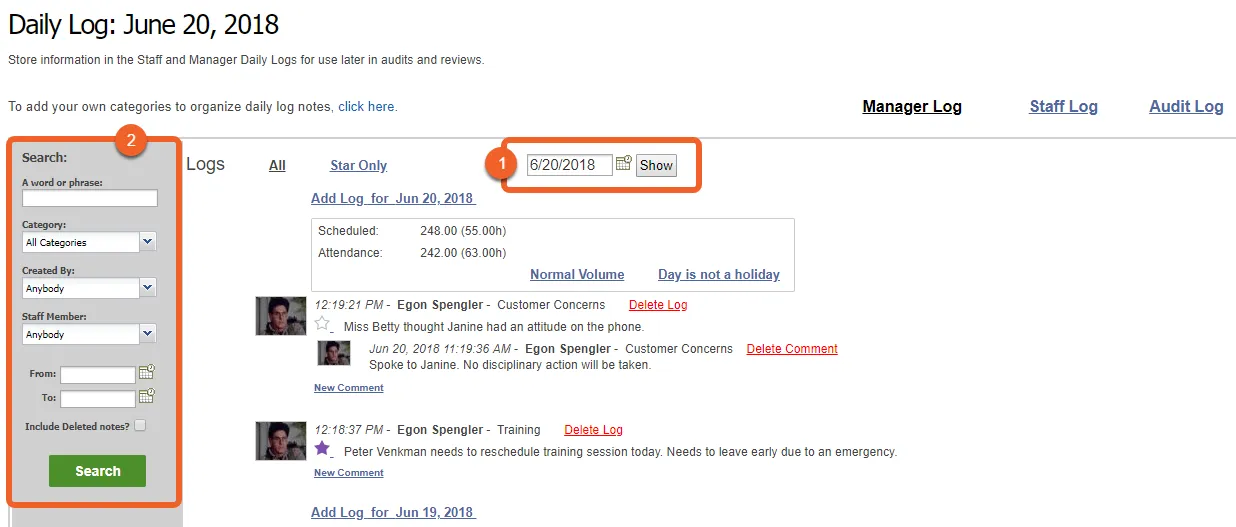
Task: Open Add Log for Jun 20, 2018
Action: [393, 198]
